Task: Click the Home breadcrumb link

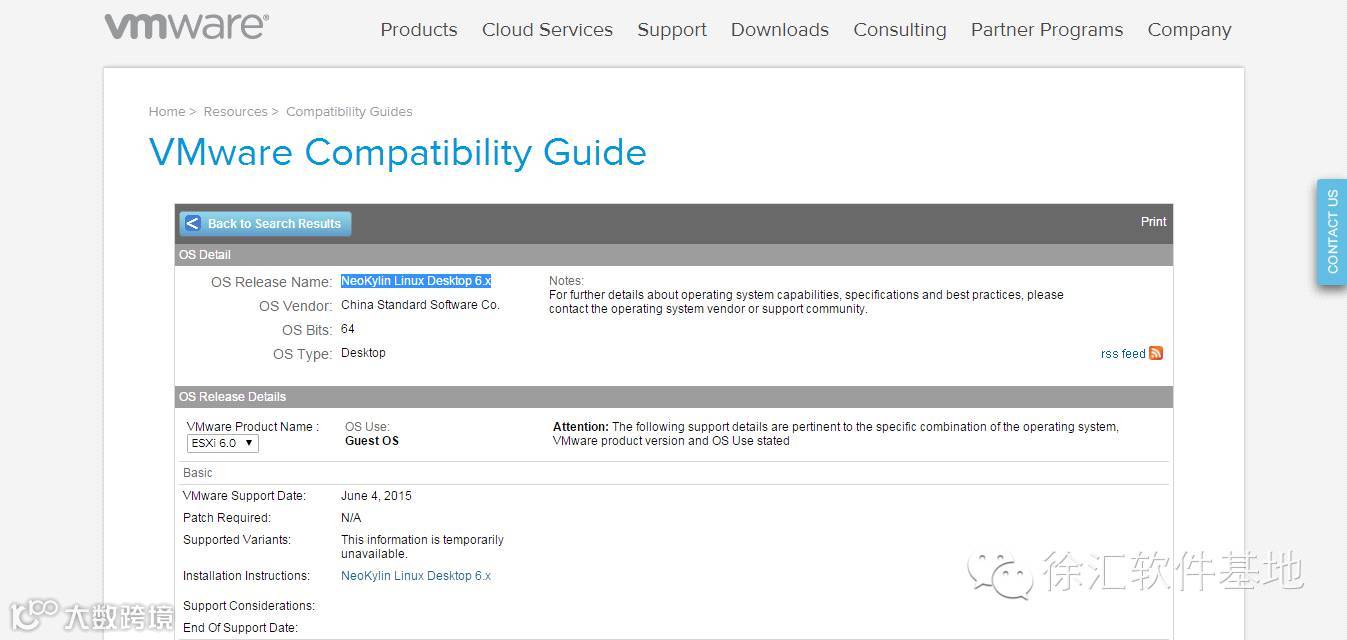Action: [x=166, y=112]
